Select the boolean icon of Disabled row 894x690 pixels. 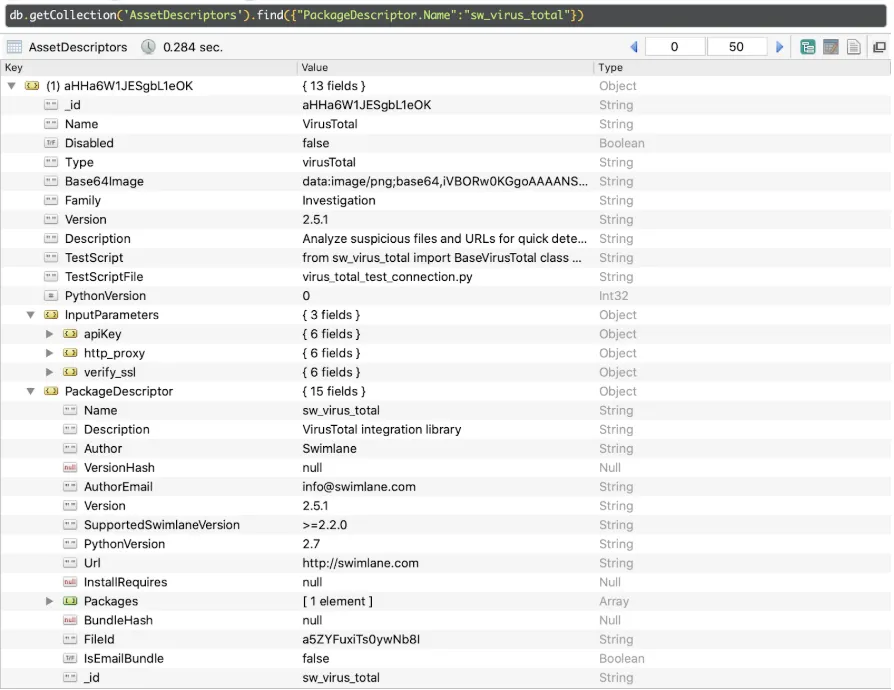point(51,143)
